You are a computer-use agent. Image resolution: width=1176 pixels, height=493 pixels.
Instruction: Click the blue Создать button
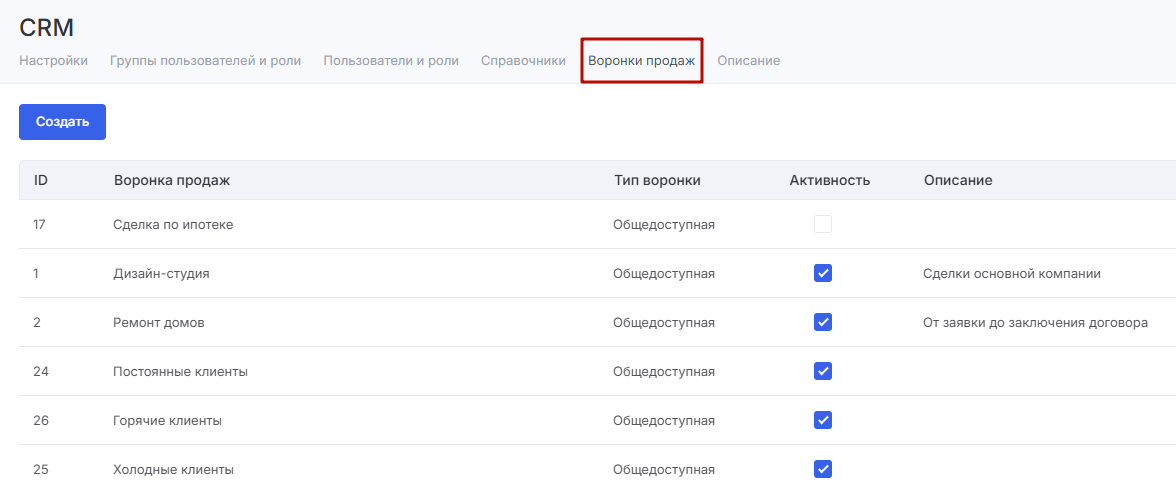point(62,122)
